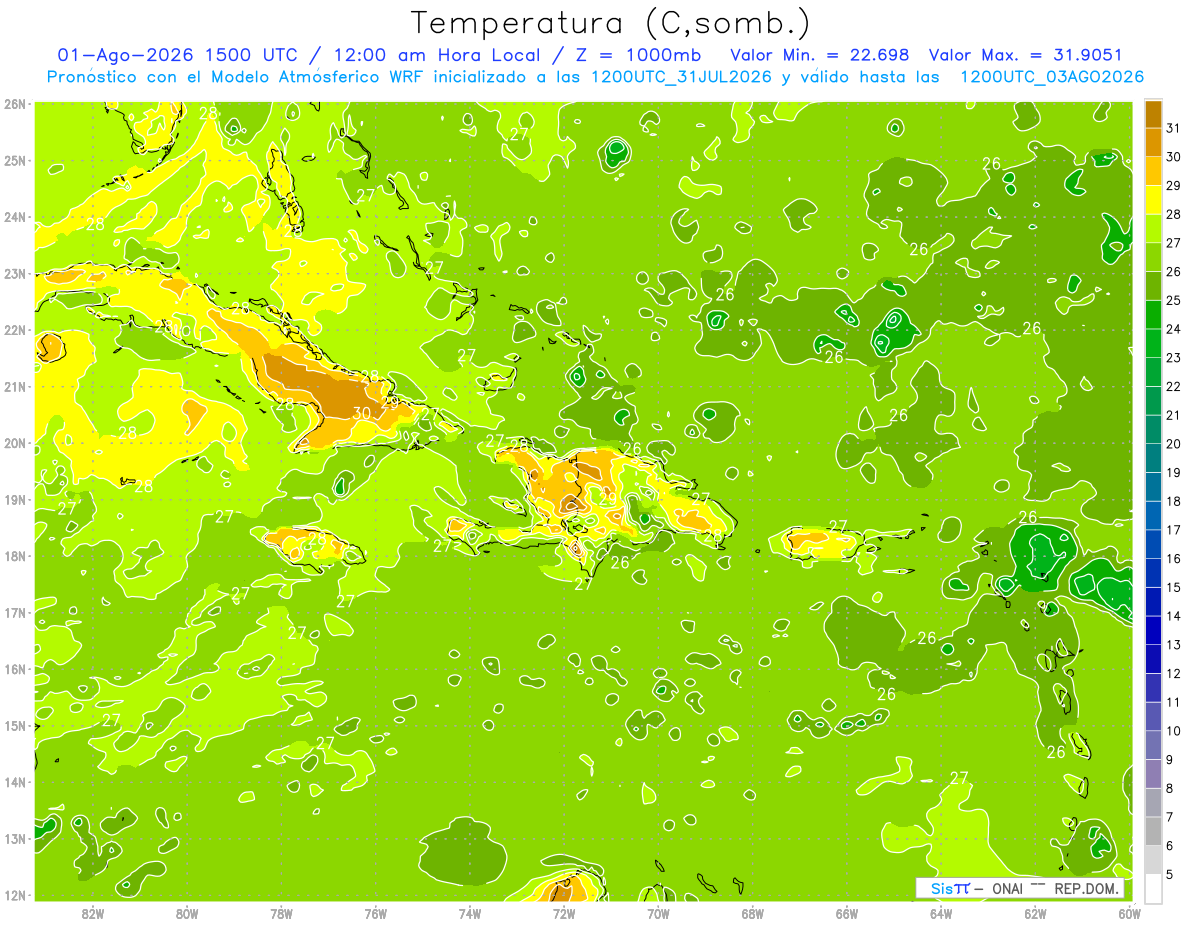The height and width of the screenshot is (927, 1200).
Task: Click the 82W longitude axis label
Action: (x=93, y=913)
